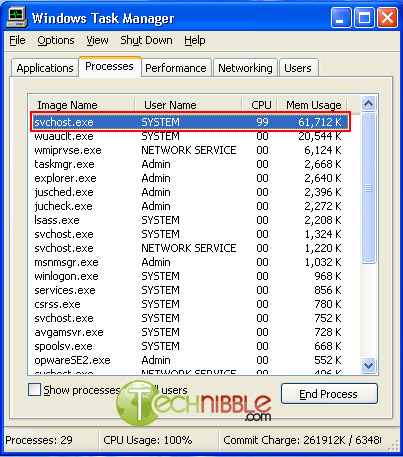Image resolution: width=403 pixels, height=457 pixels.
Task: Select the spoolsv.exe process
Action: [190, 346]
